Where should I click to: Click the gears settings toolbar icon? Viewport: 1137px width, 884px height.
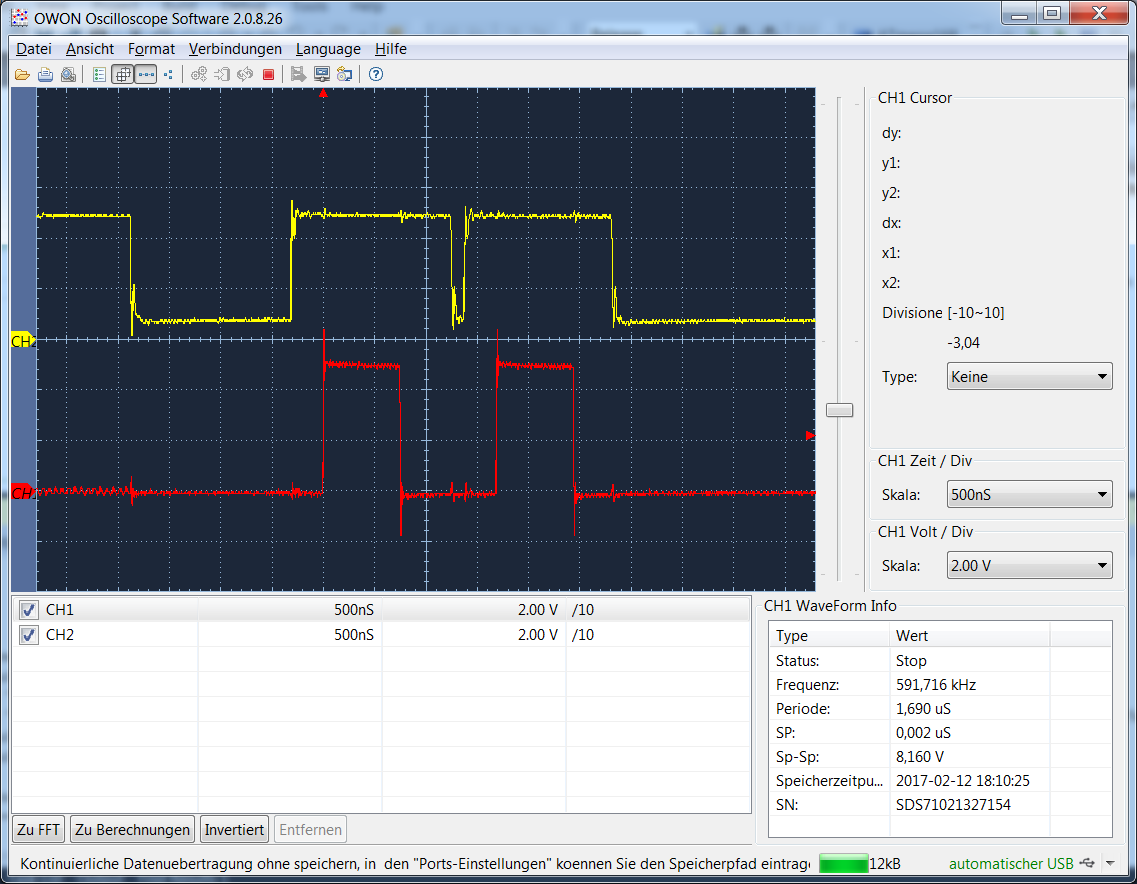[x=199, y=75]
